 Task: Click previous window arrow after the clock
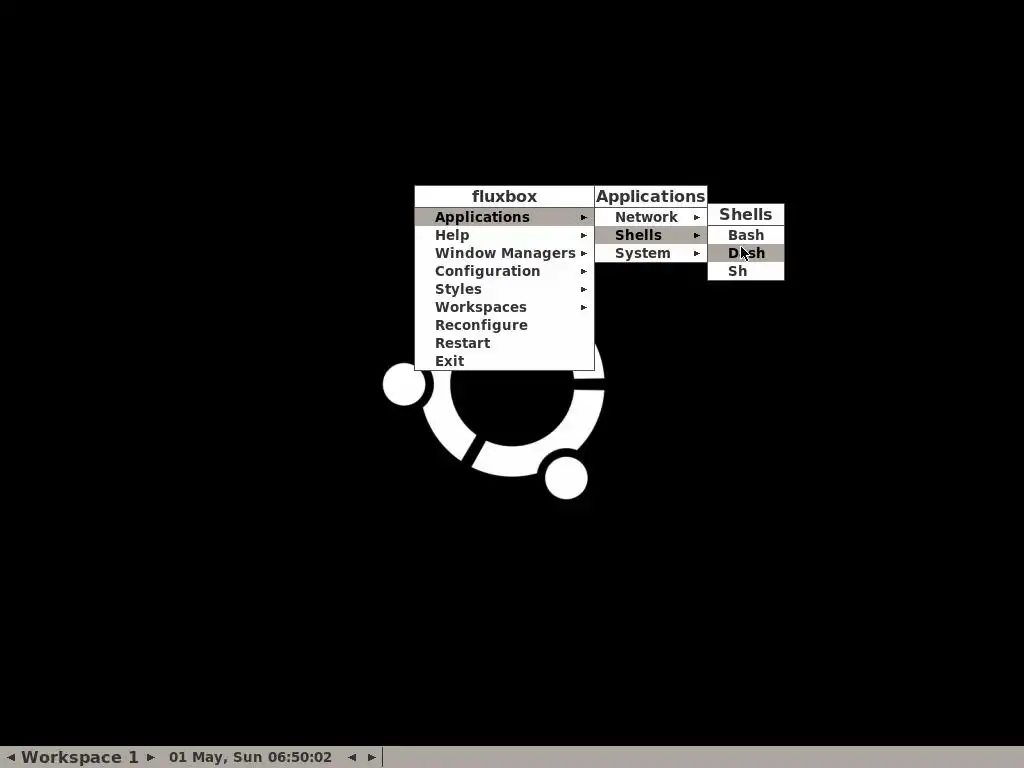coord(352,758)
